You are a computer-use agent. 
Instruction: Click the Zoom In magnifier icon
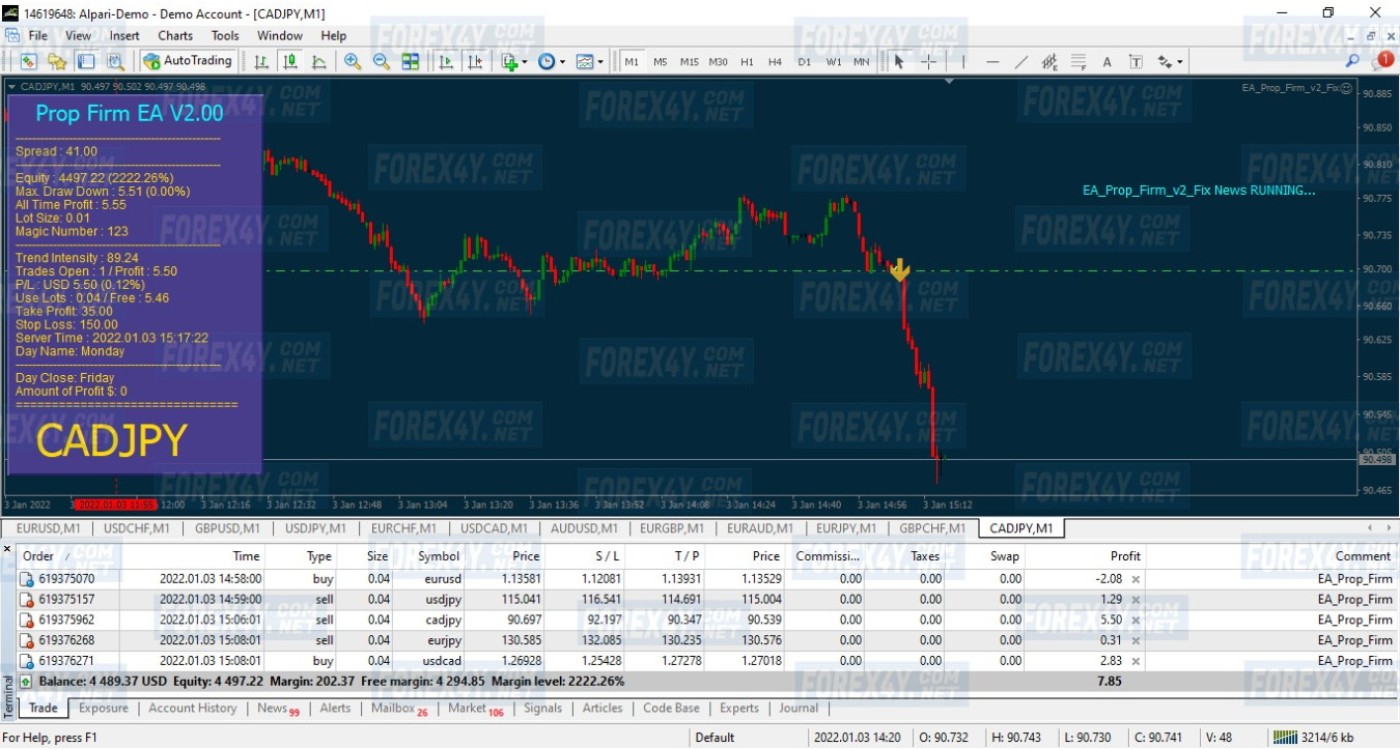[x=352, y=61]
